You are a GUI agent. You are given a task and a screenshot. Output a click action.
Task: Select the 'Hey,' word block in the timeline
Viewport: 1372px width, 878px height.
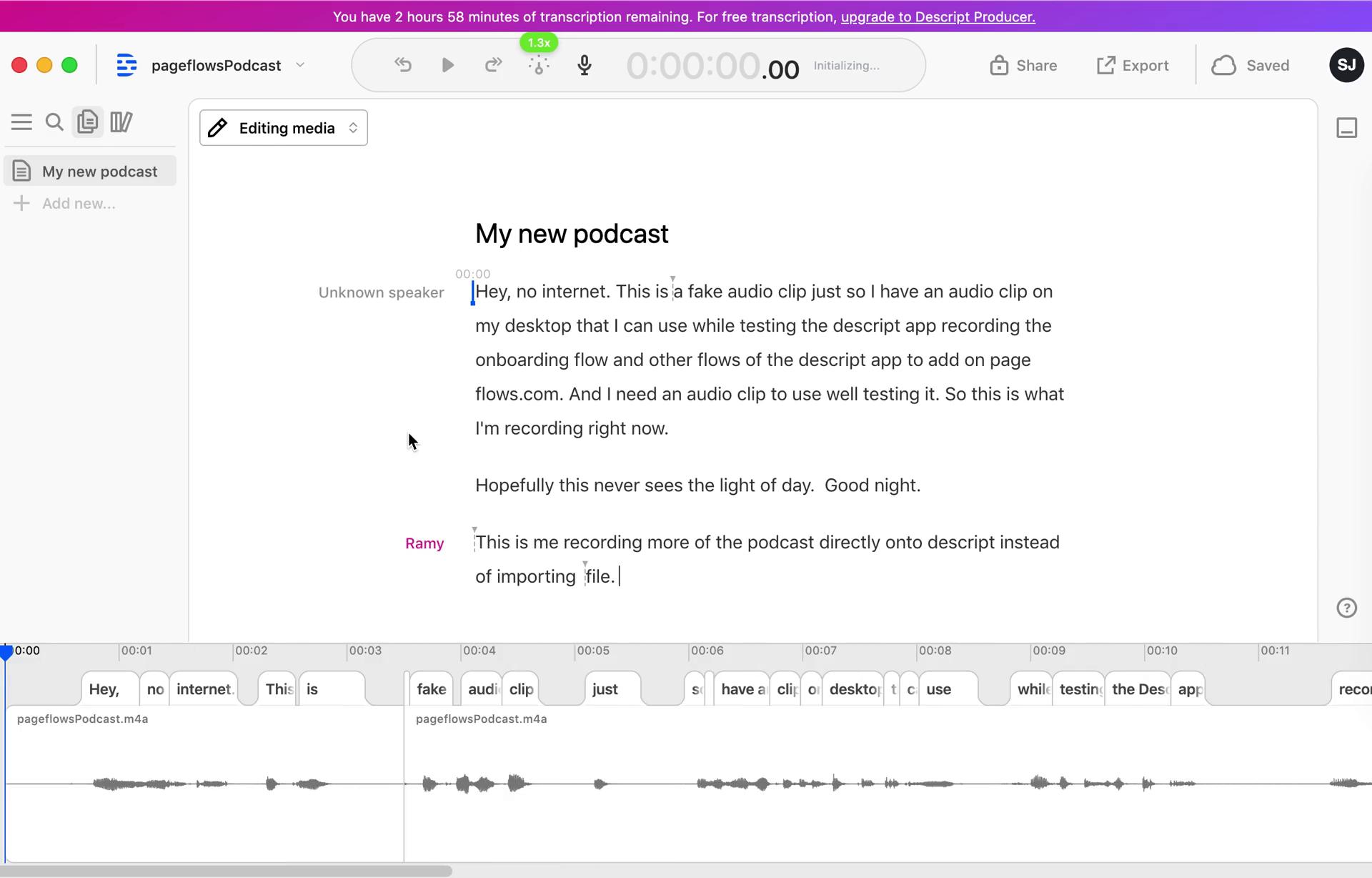pyautogui.click(x=110, y=689)
